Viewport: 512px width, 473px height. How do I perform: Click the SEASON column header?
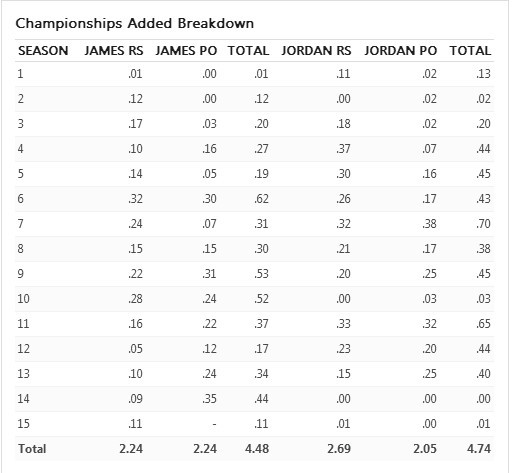pyautogui.click(x=43, y=51)
